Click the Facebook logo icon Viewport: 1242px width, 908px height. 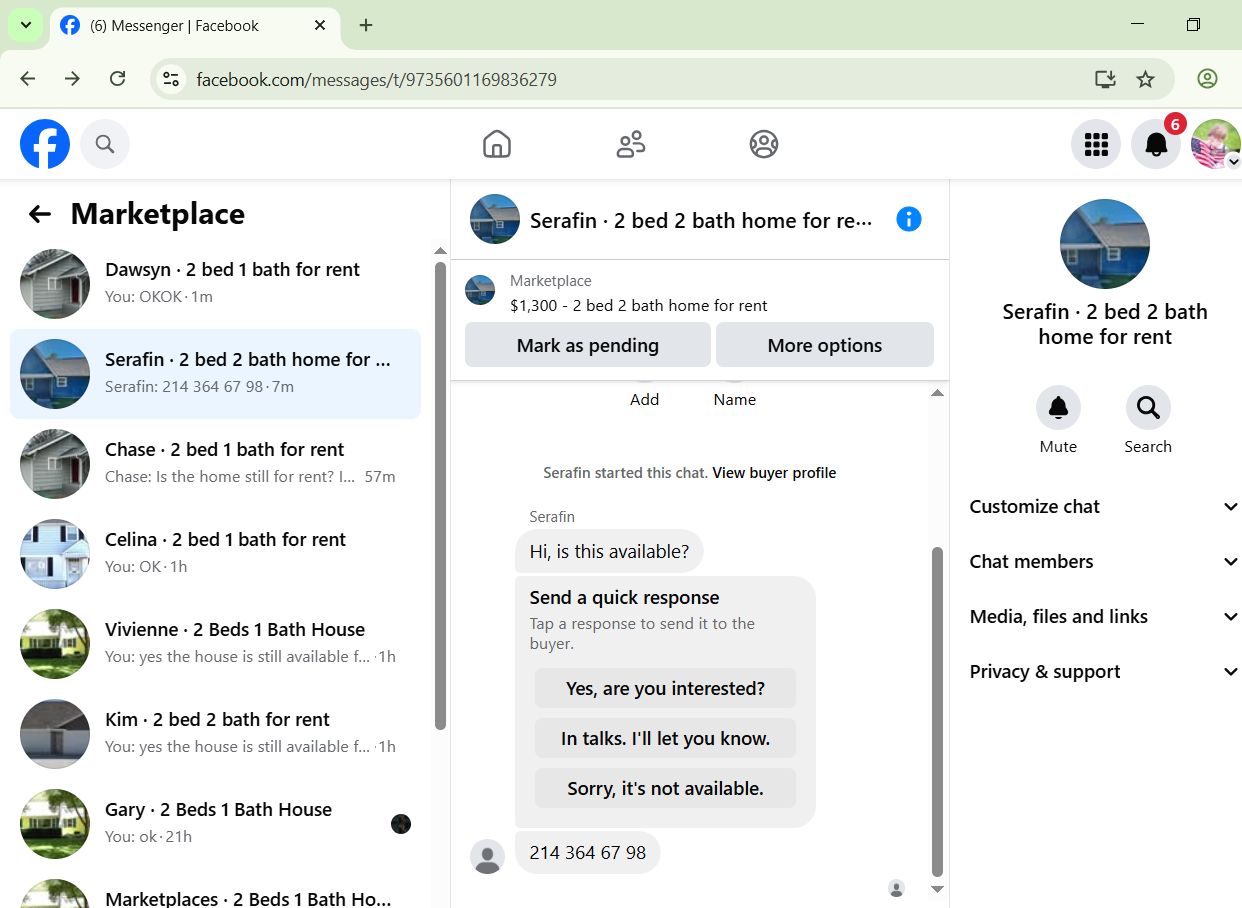pos(45,144)
